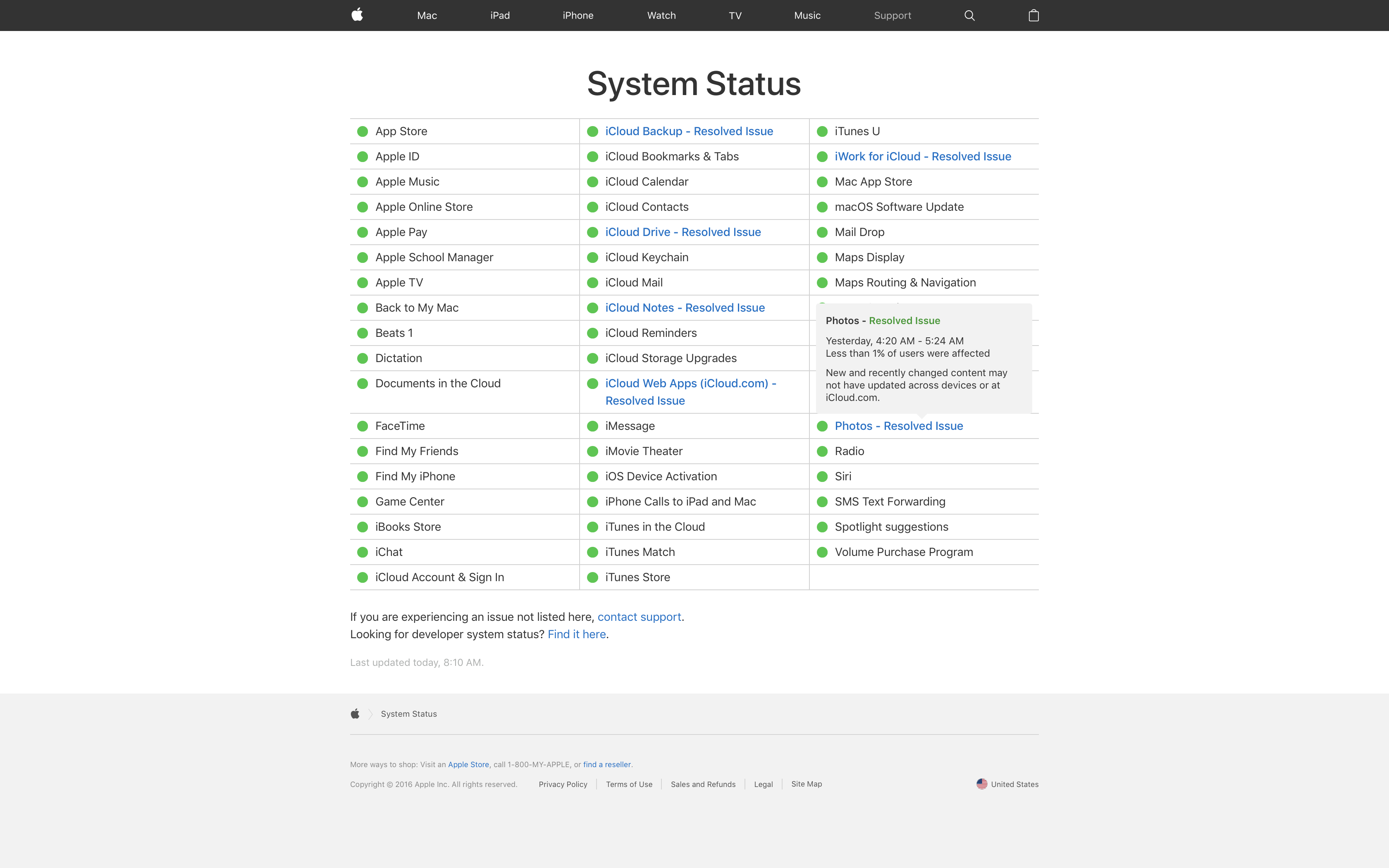The height and width of the screenshot is (868, 1389).
Task: Open the iPhone section from the navigation
Action: pos(578,16)
